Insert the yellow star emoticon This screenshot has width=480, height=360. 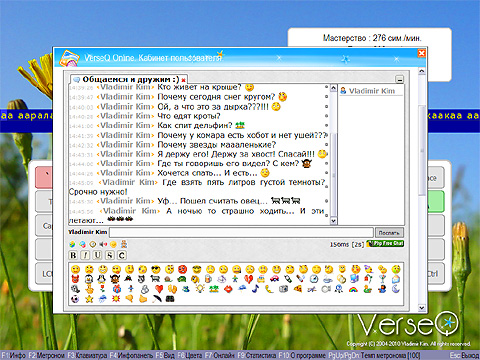89,299
